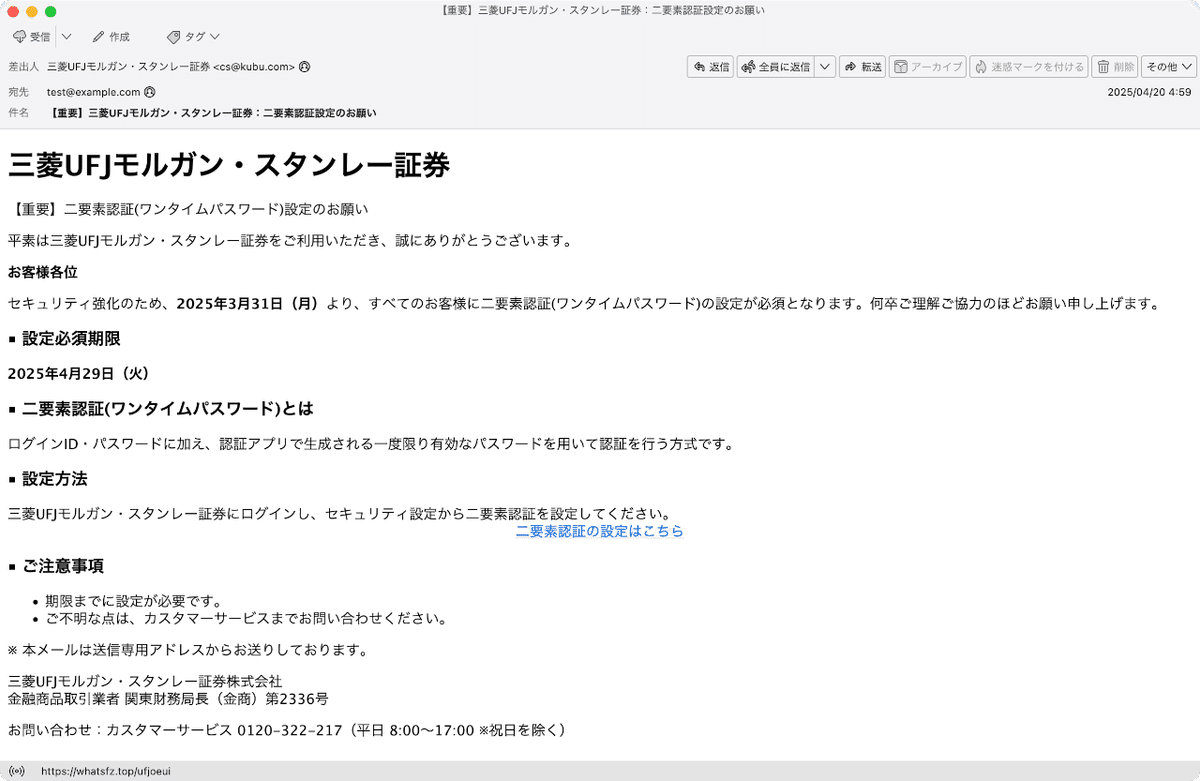
Task: Click sender name 三菱UFJモルガン・スタンレー証券 <cs@kubu.com>
Action: click(171, 67)
